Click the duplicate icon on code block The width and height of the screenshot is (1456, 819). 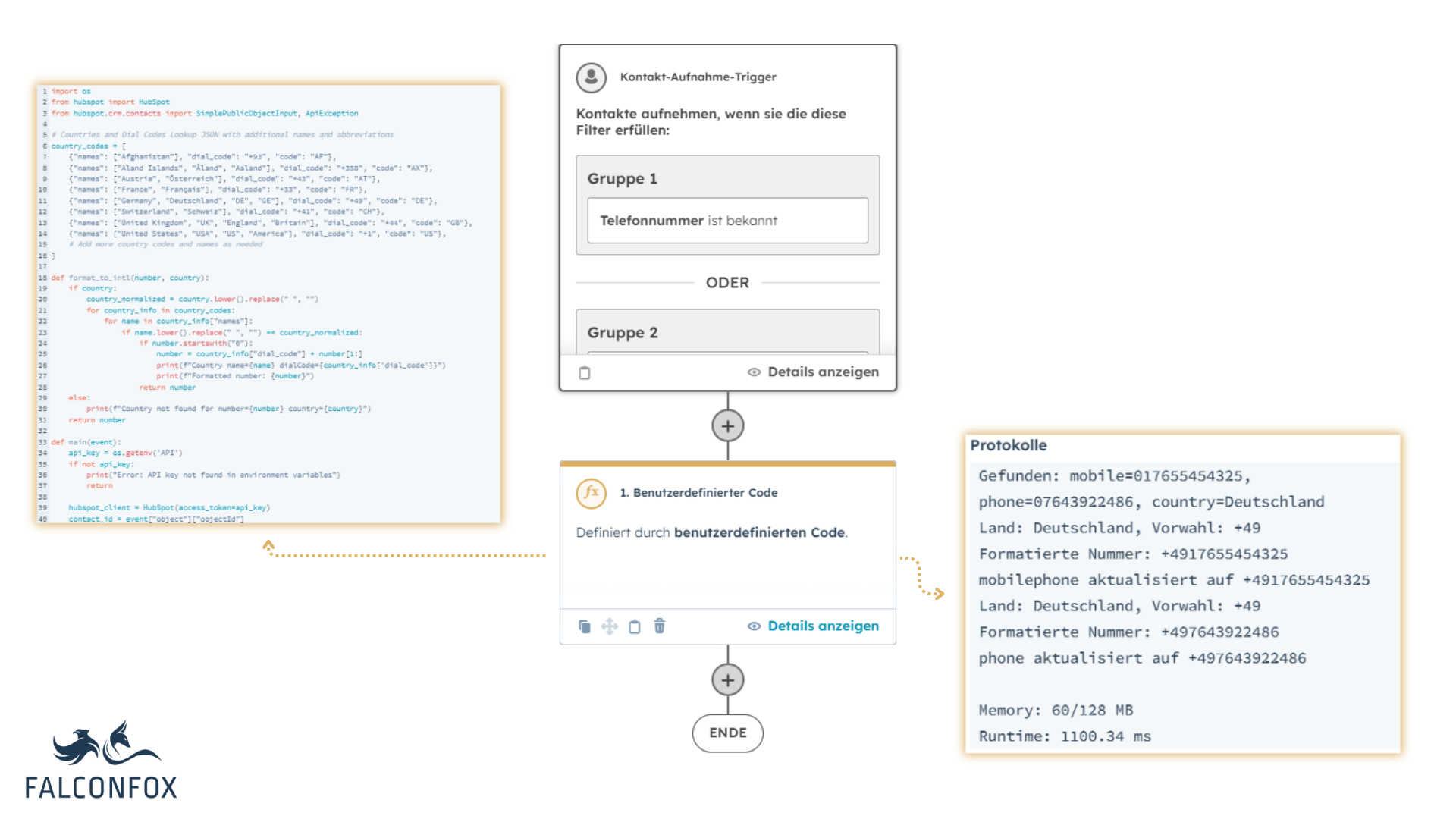(584, 626)
